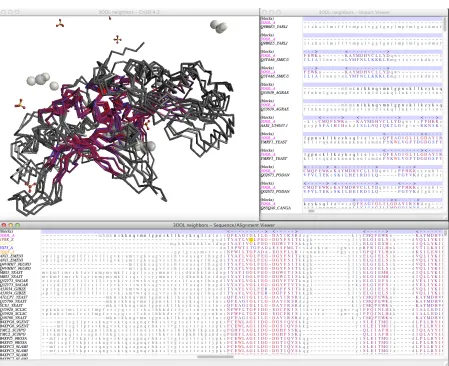Select the orange-colored sequence row label in Sequence/Alignment Viewer
449x366 pixels.
coord(7,252)
